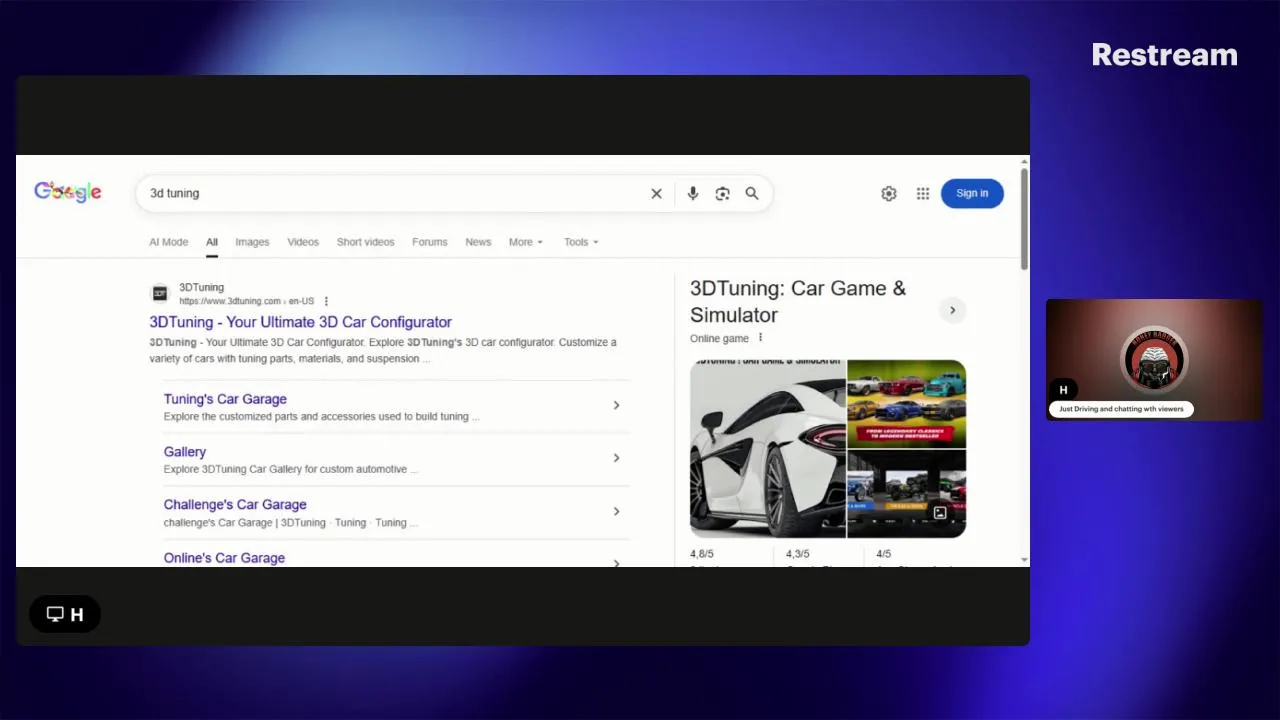Select the All results tab
Image resolution: width=1280 pixels, height=720 pixels.
pyautogui.click(x=212, y=242)
